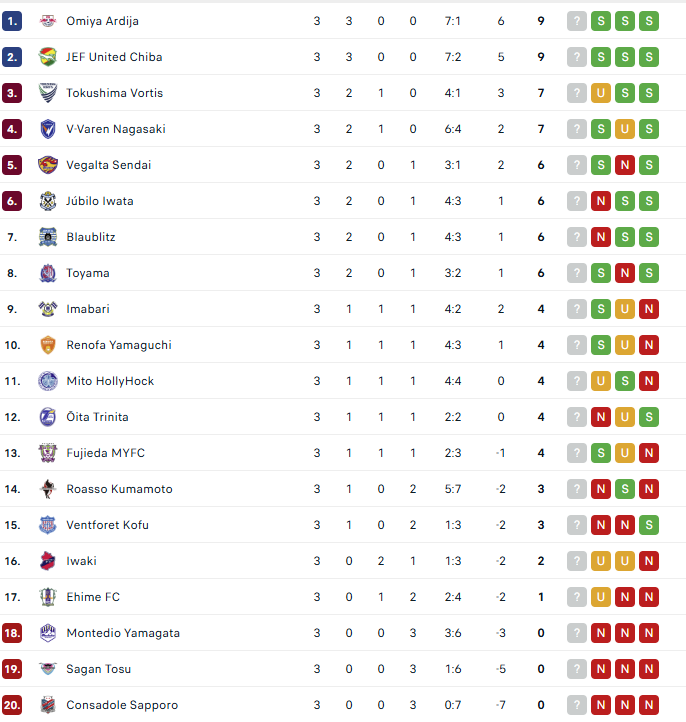Select the Toyama team name
Screen dimensions: 686x722
click(x=88, y=273)
